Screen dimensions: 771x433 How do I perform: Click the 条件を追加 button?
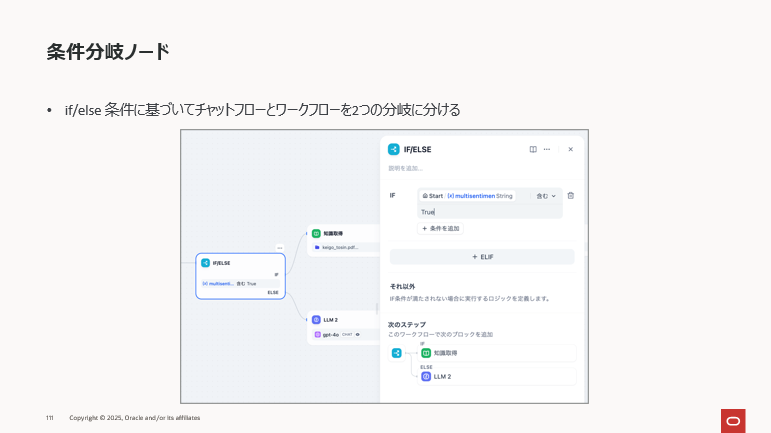[x=440, y=229]
